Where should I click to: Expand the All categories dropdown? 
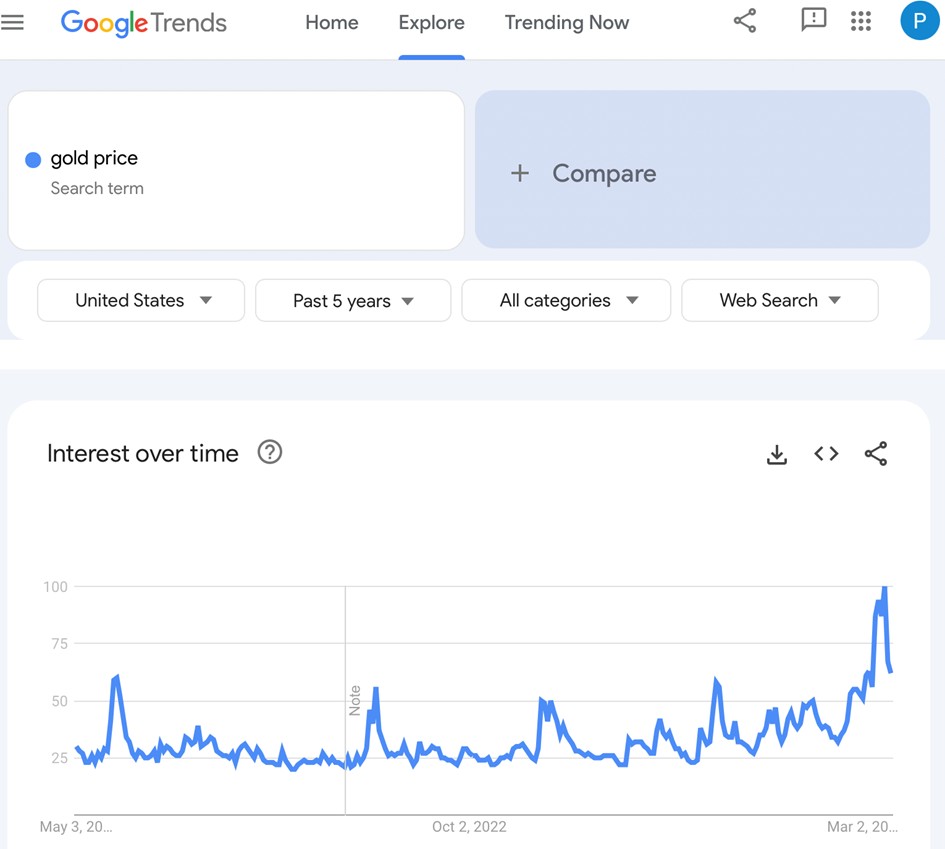pos(566,300)
